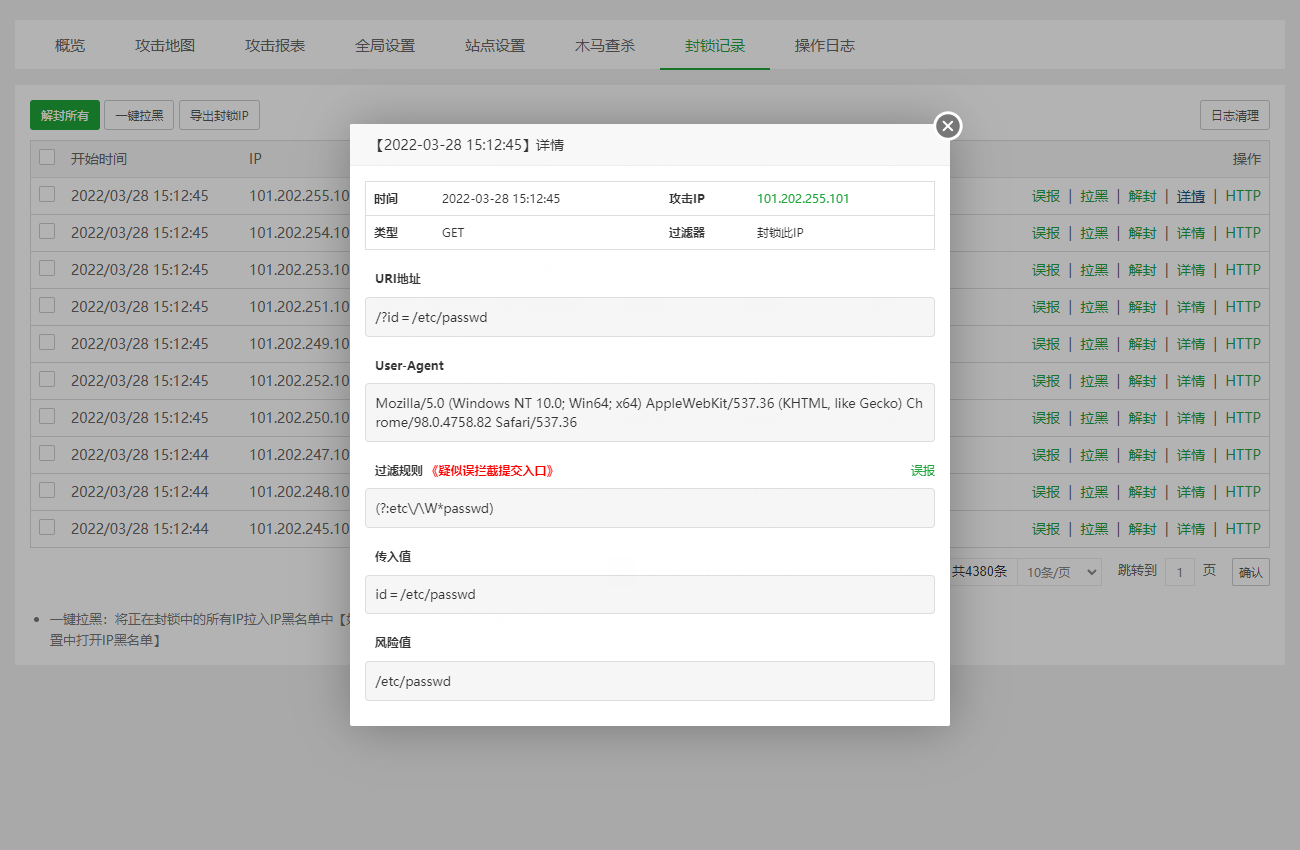
Task: Close the details dialog with X icon
Action: point(948,126)
